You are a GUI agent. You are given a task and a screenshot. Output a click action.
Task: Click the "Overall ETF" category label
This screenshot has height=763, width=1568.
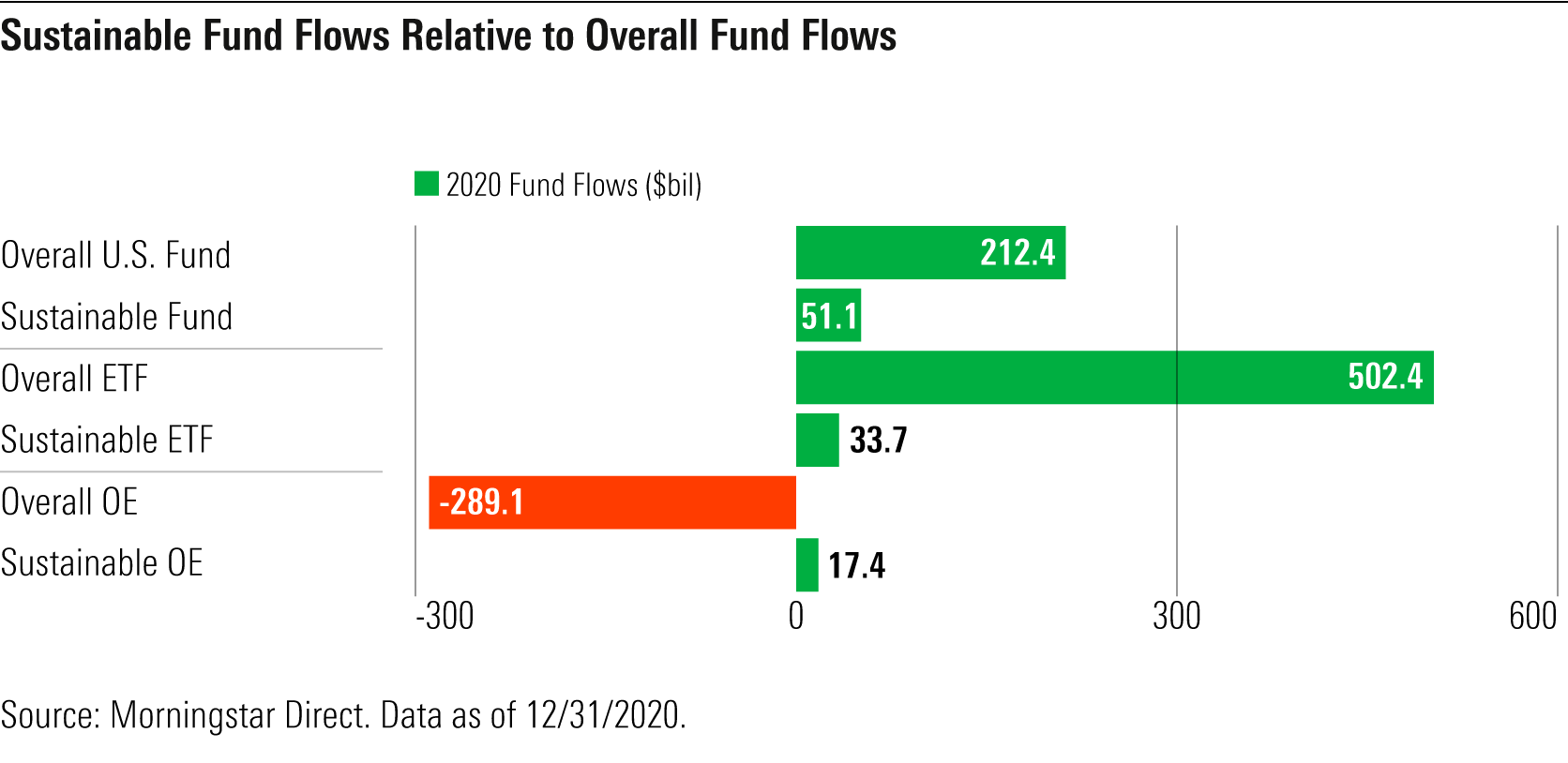pos(75,379)
